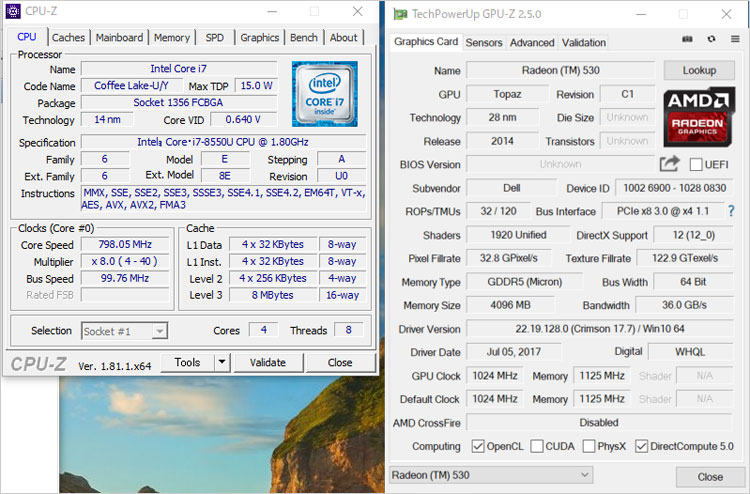Open the About tab in CPU-Z

click(x=343, y=38)
